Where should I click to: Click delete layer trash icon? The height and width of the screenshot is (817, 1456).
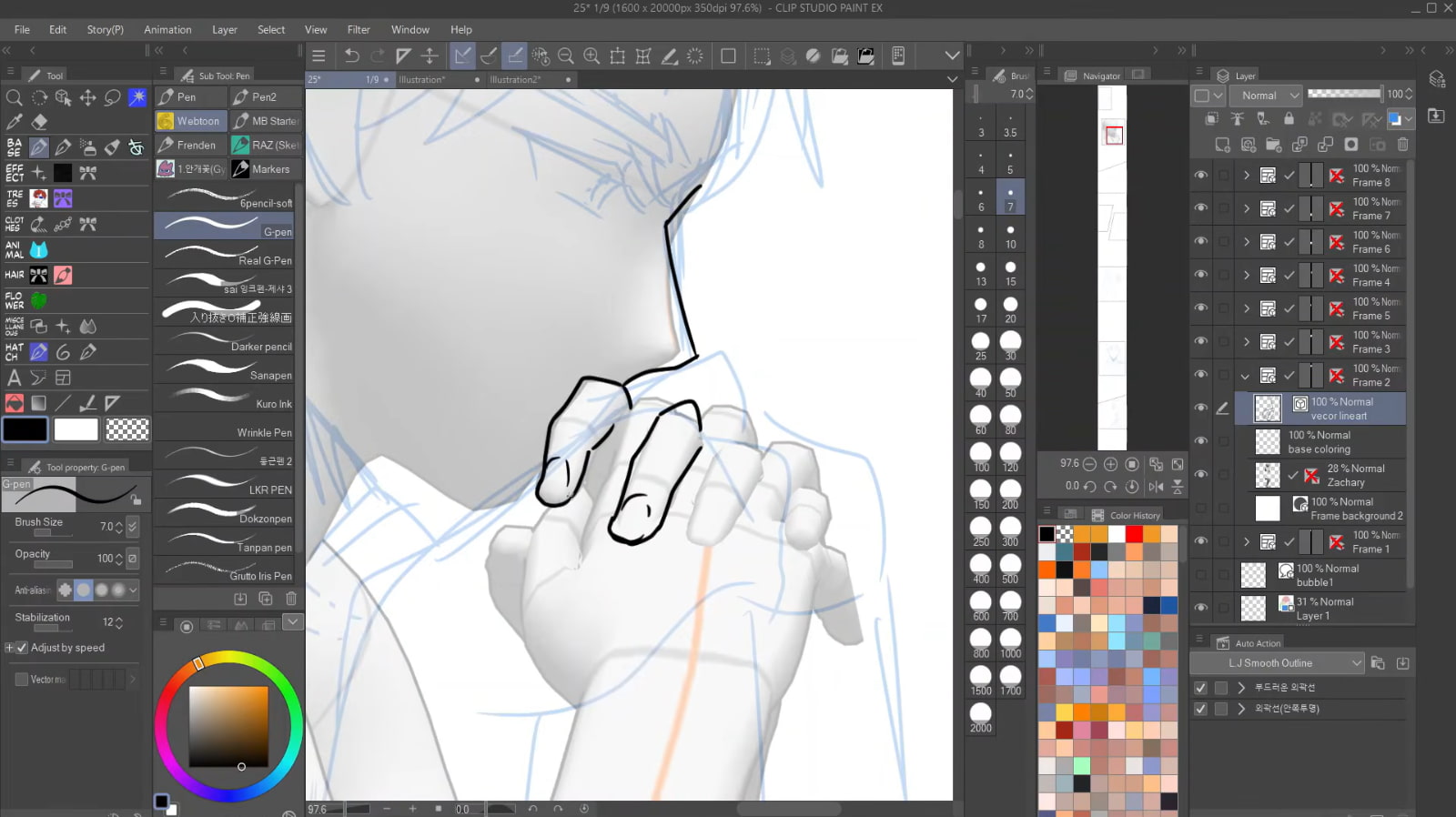(x=1402, y=145)
